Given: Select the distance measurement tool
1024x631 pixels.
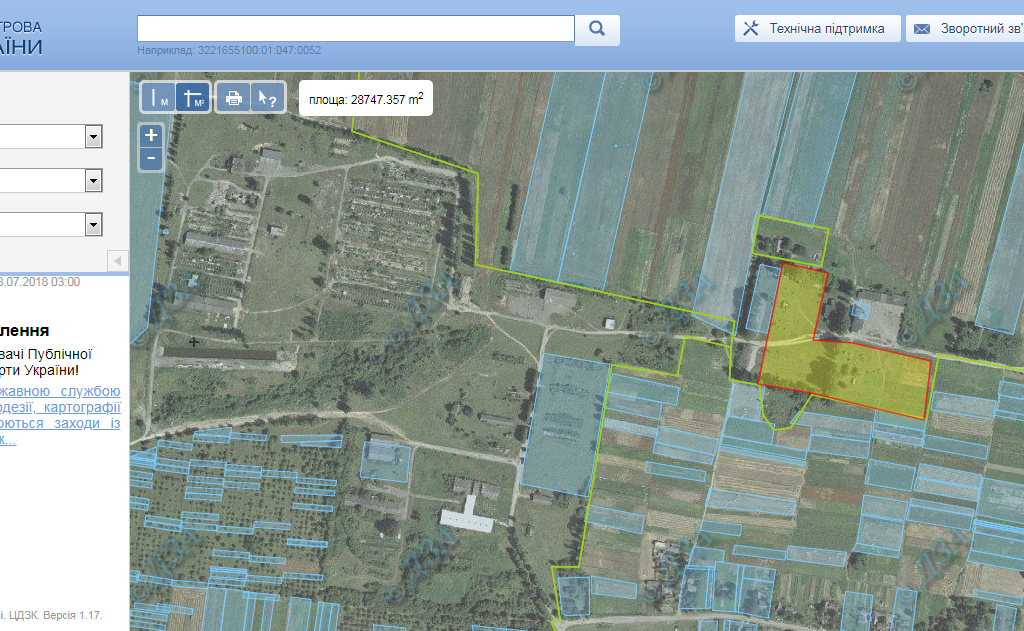Looking at the screenshot, I should coord(158,97).
